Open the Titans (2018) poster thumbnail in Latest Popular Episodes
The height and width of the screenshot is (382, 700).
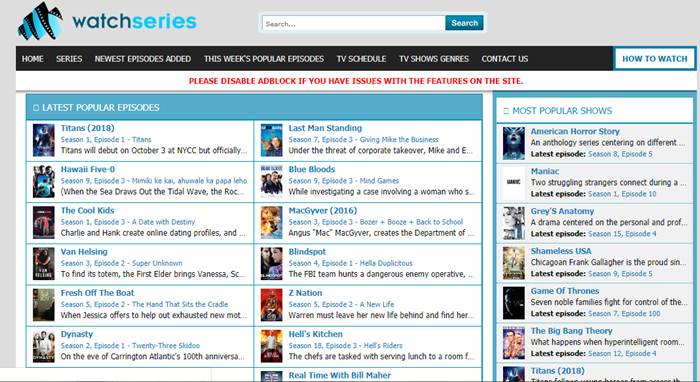pos(44,140)
